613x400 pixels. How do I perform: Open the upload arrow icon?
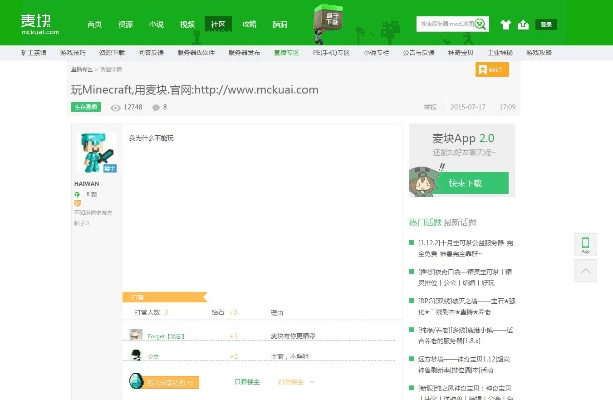523,25
